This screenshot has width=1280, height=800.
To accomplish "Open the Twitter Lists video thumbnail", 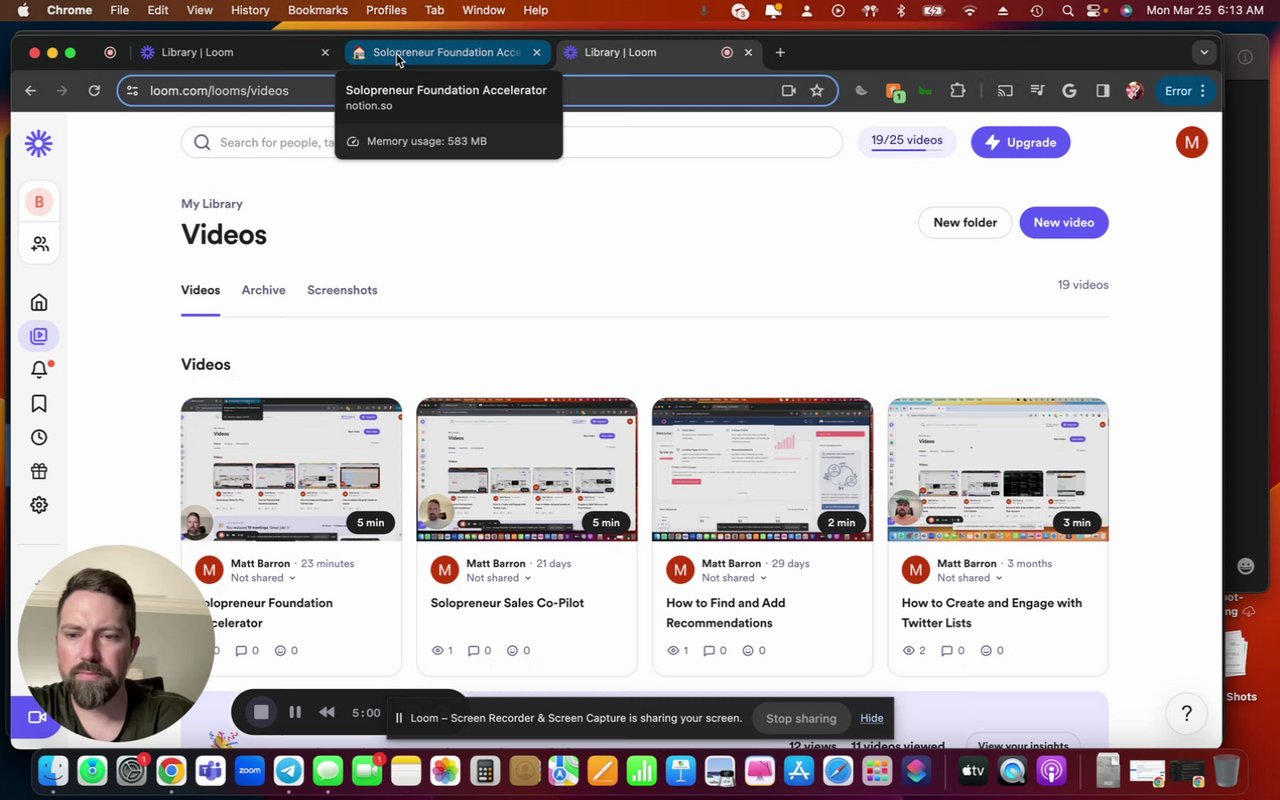I will coord(998,470).
